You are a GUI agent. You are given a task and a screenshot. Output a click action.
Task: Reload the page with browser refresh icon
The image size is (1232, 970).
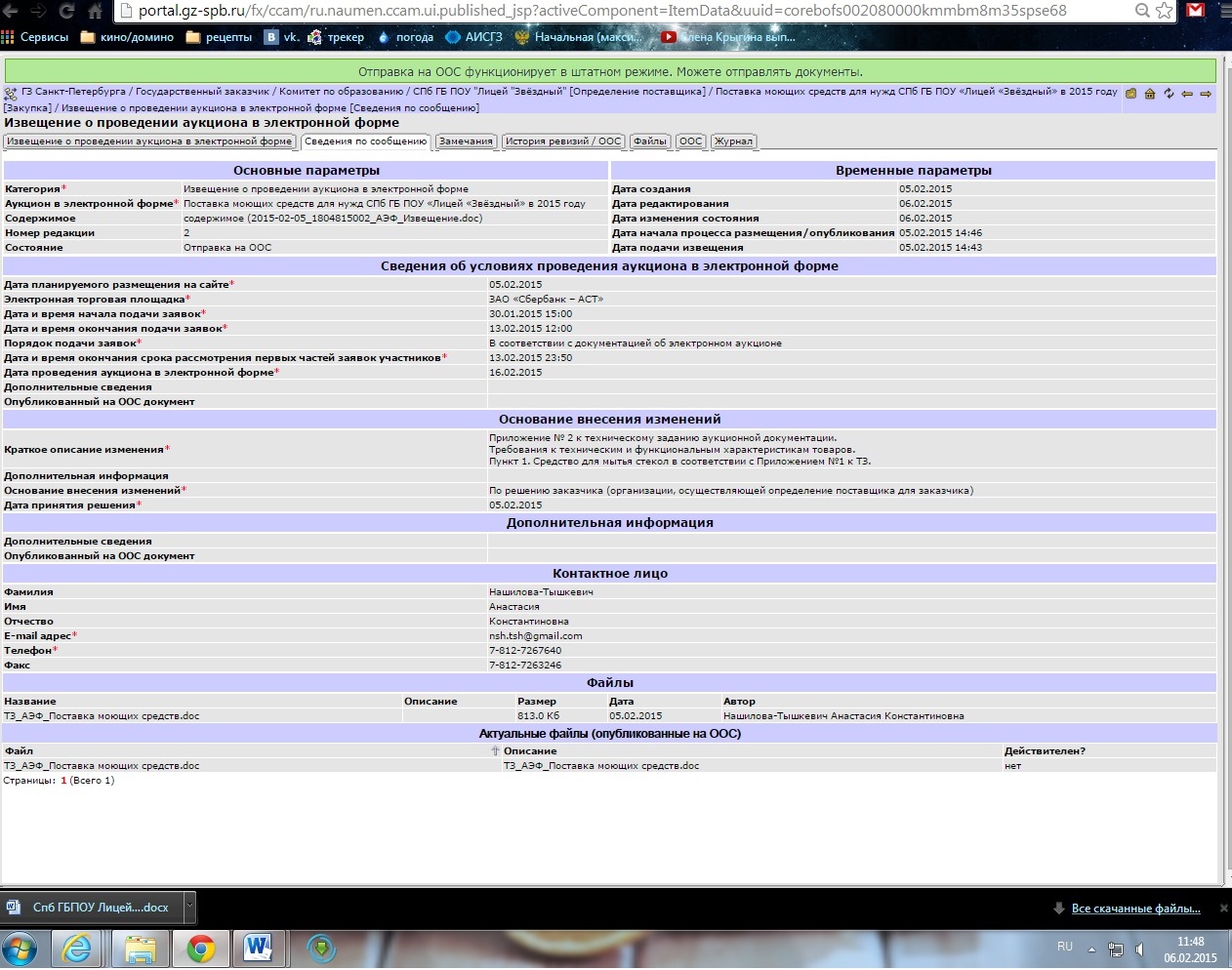[x=66, y=11]
